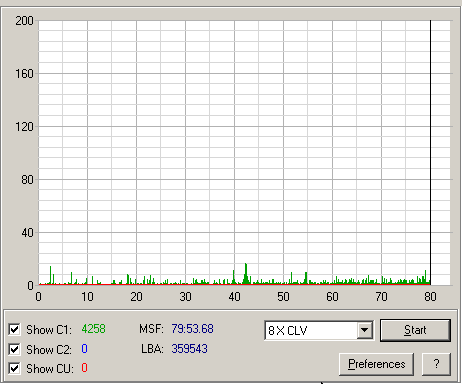
Task: Select the MSF value 79:53.68
Action: pos(192,329)
